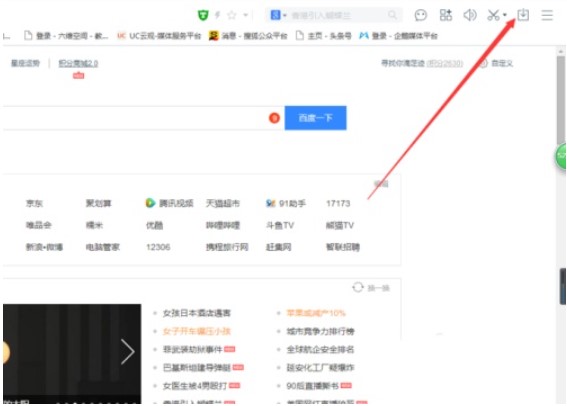Click the blue 百度一下 search button

[315, 118]
